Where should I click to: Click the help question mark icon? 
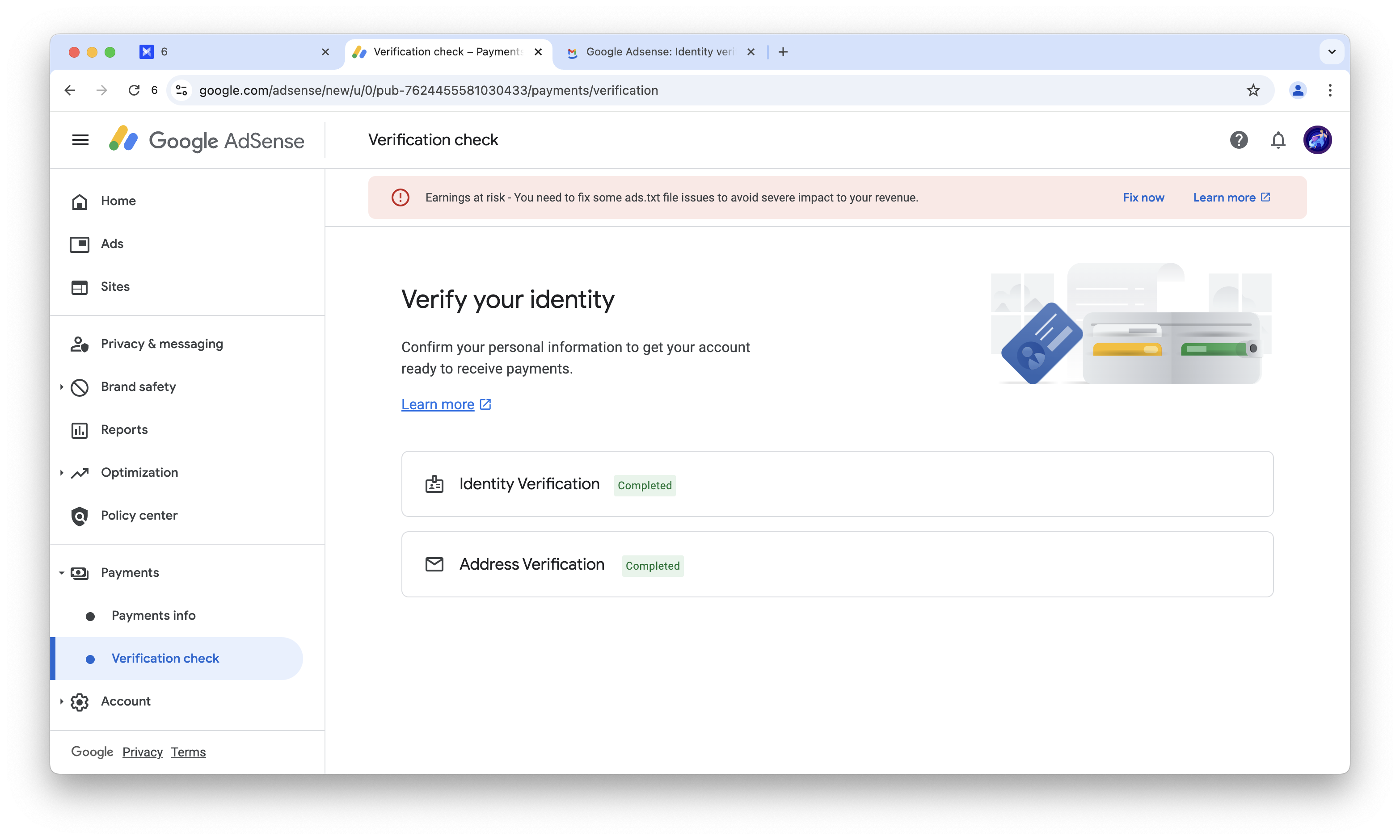(x=1238, y=140)
